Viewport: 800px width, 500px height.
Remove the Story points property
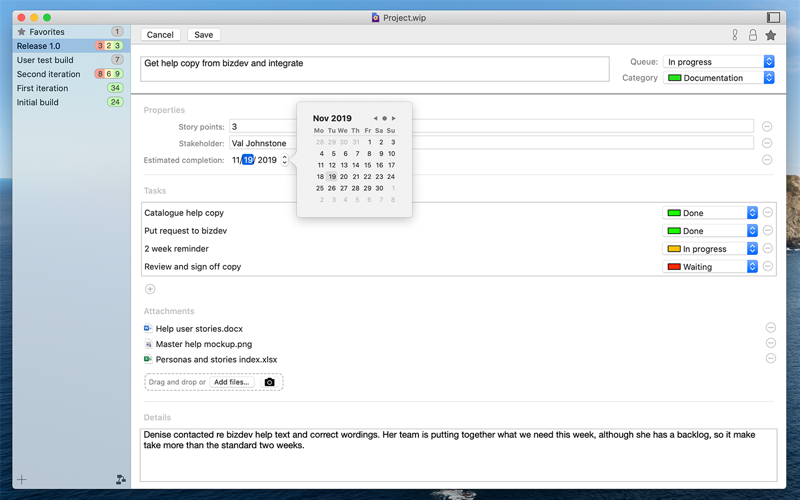point(767,127)
